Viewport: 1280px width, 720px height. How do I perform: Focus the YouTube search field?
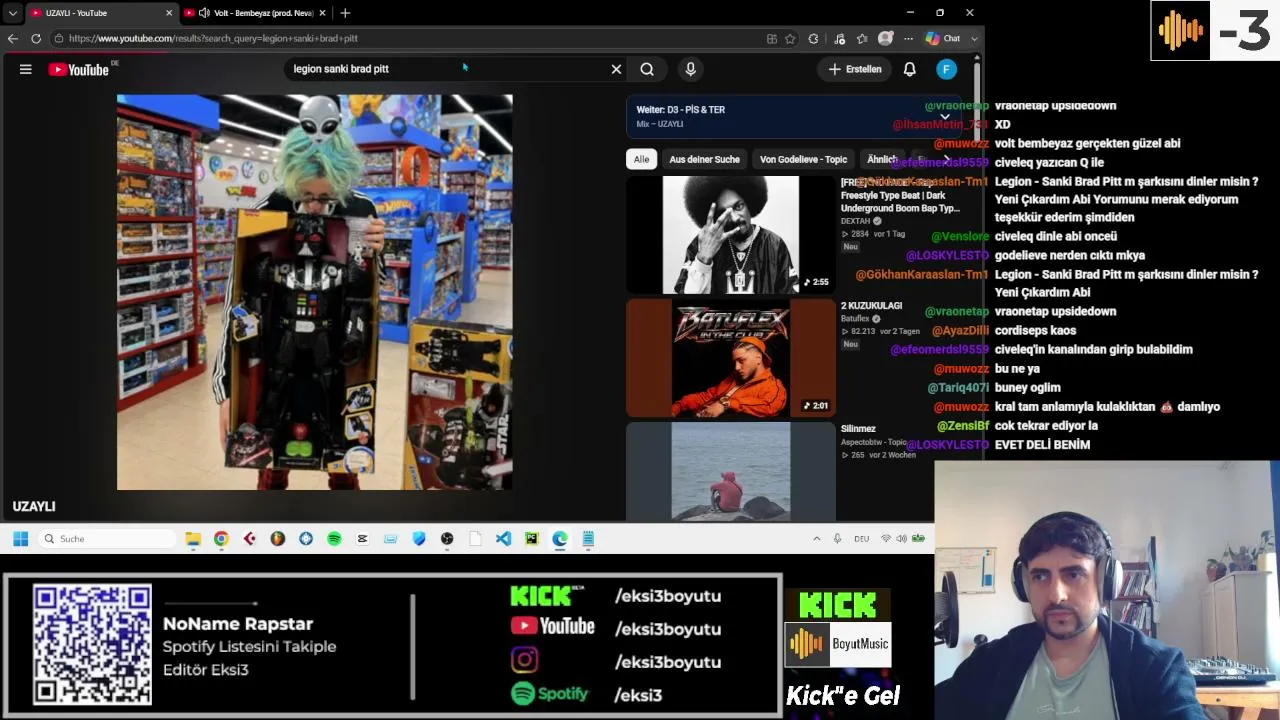pos(445,69)
